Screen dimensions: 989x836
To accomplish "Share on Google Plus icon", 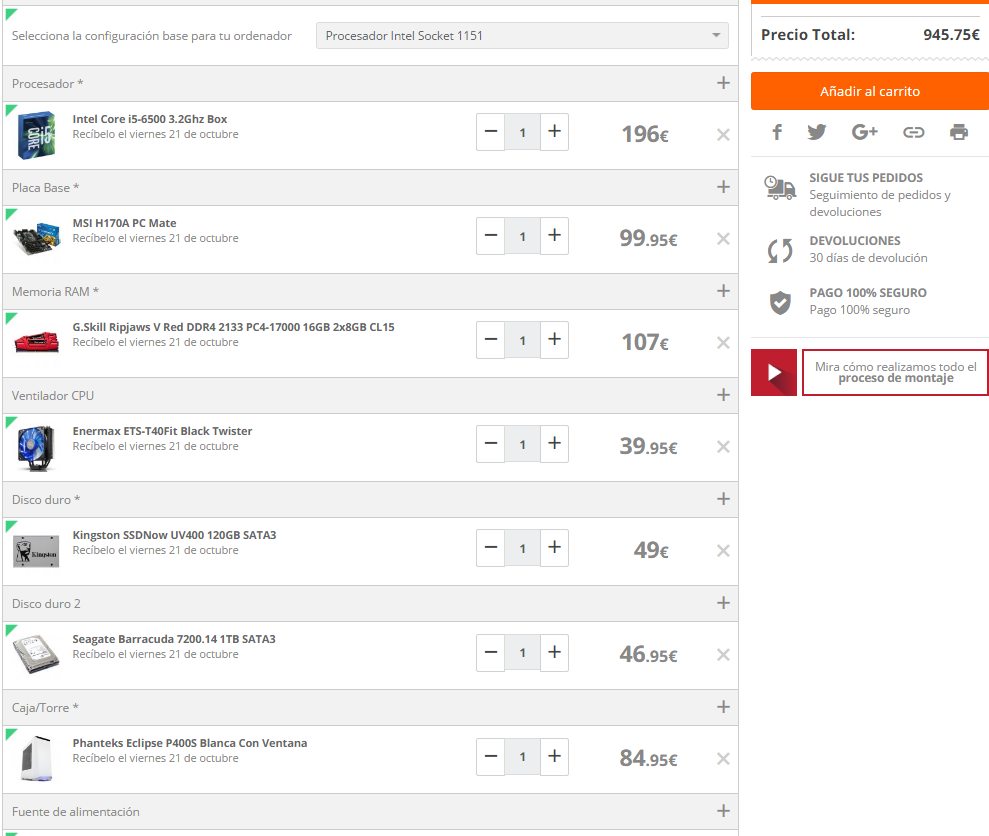I will tap(864, 132).
